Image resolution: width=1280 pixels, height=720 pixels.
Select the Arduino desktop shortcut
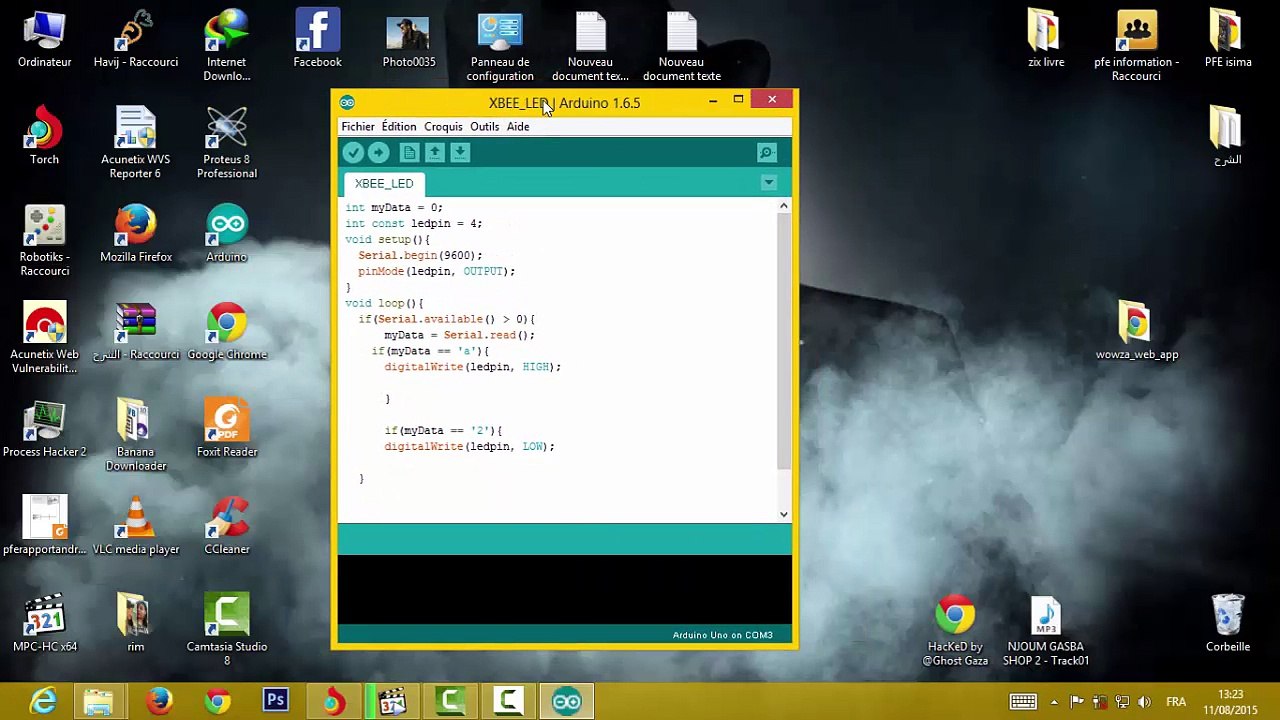(x=227, y=233)
